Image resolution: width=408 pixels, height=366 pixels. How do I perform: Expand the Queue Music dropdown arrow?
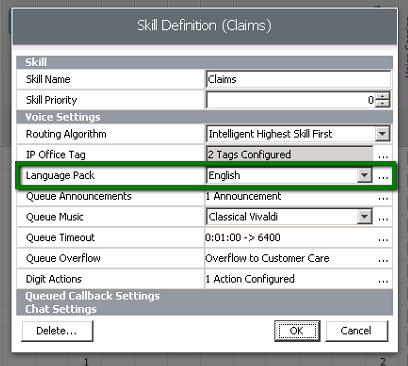point(364,217)
